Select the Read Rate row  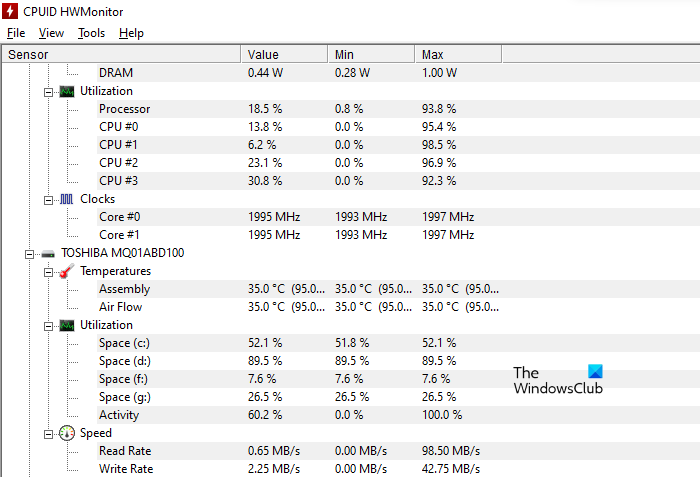pyautogui.click(x=125, y=451)
